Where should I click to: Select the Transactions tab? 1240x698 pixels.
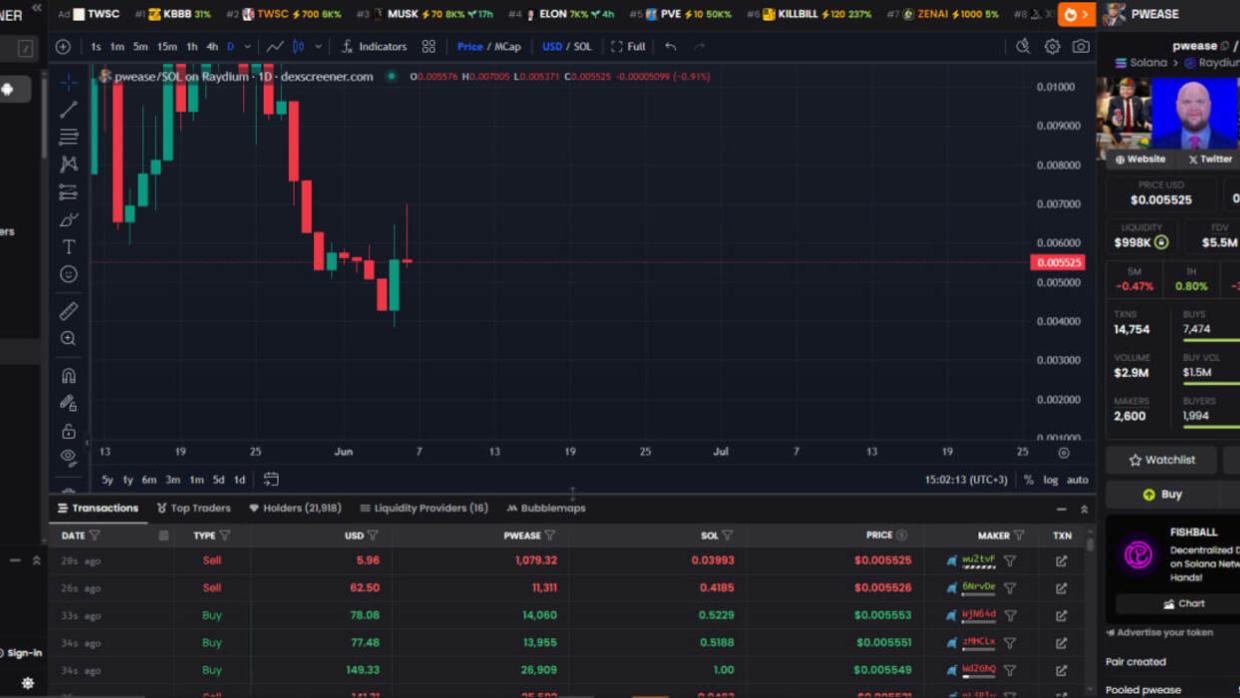tap(98, 508)
